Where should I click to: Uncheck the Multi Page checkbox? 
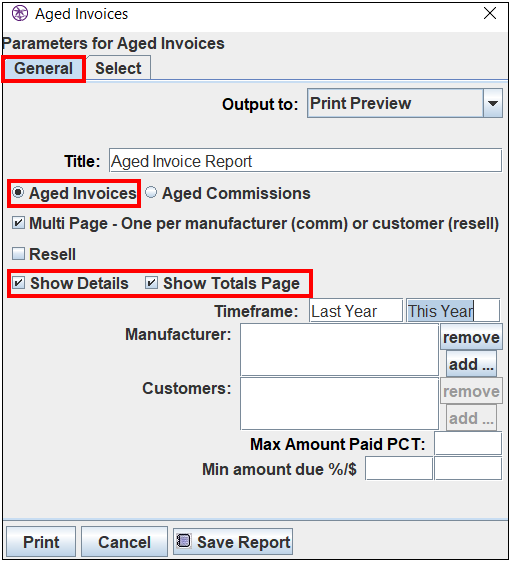[x=18, y=223]
